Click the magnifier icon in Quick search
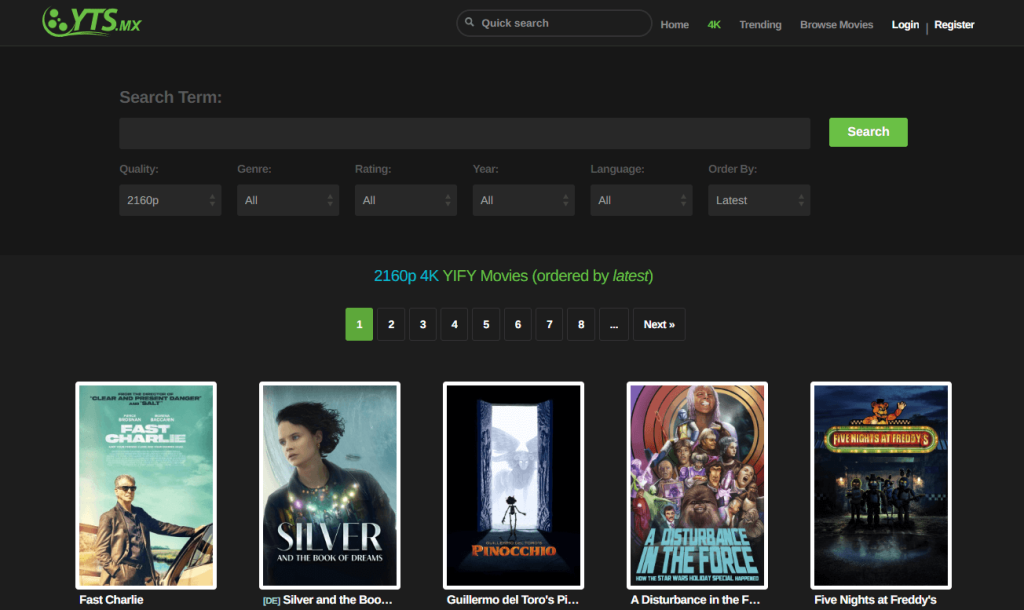This screenshot has width=1024, height=610. (x=470, y=22)
